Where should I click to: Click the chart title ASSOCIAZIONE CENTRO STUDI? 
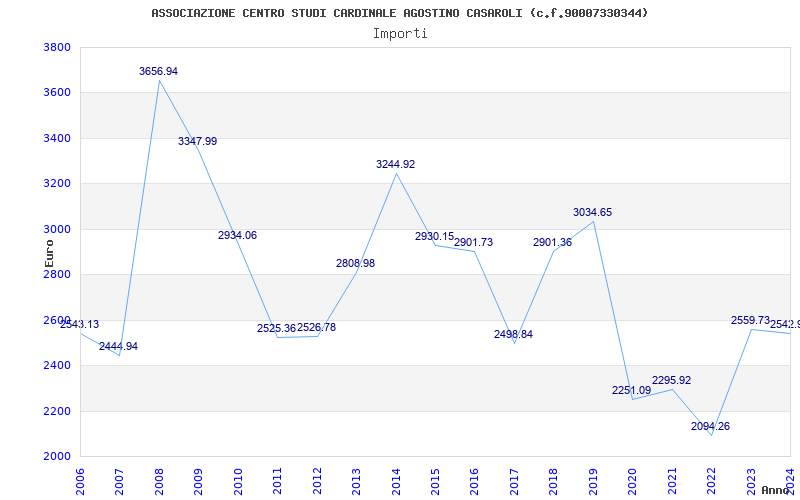pyautogui.click(x=399, y=13)
